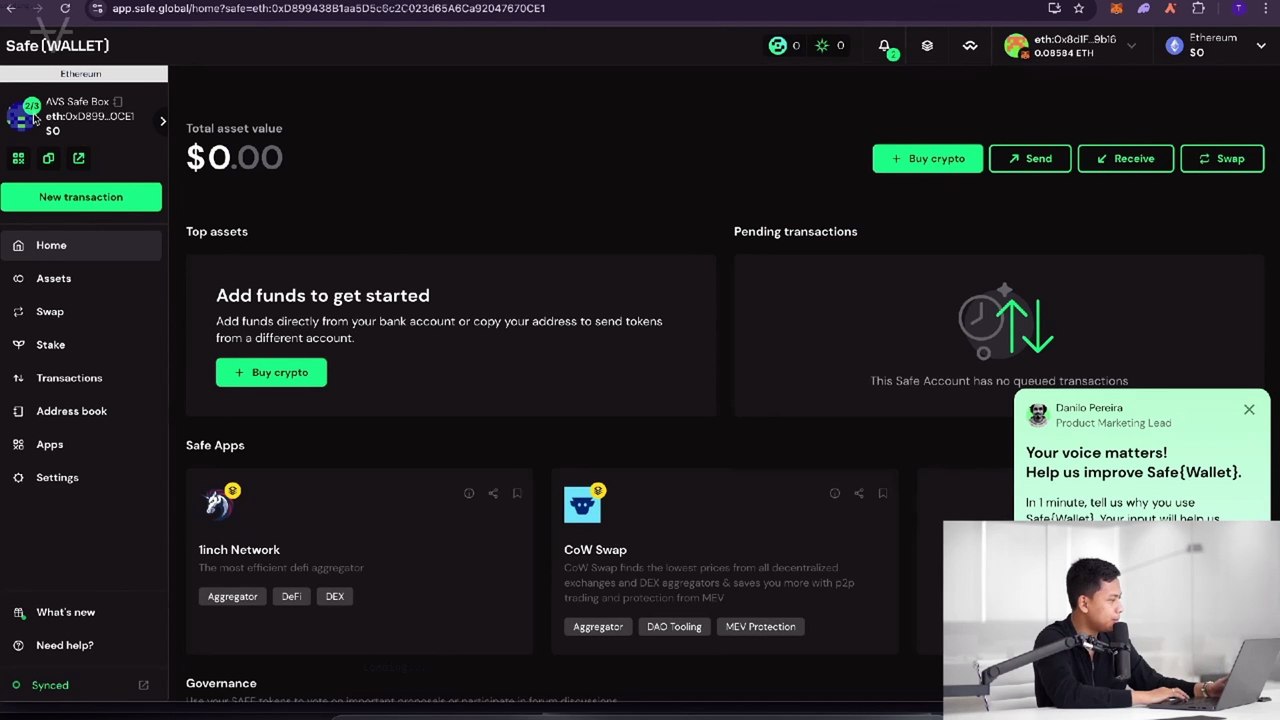Click the CoW Swap Aggregator tag
The height and width of the screenshot is (720, 1280).
[x=598, y=627]
